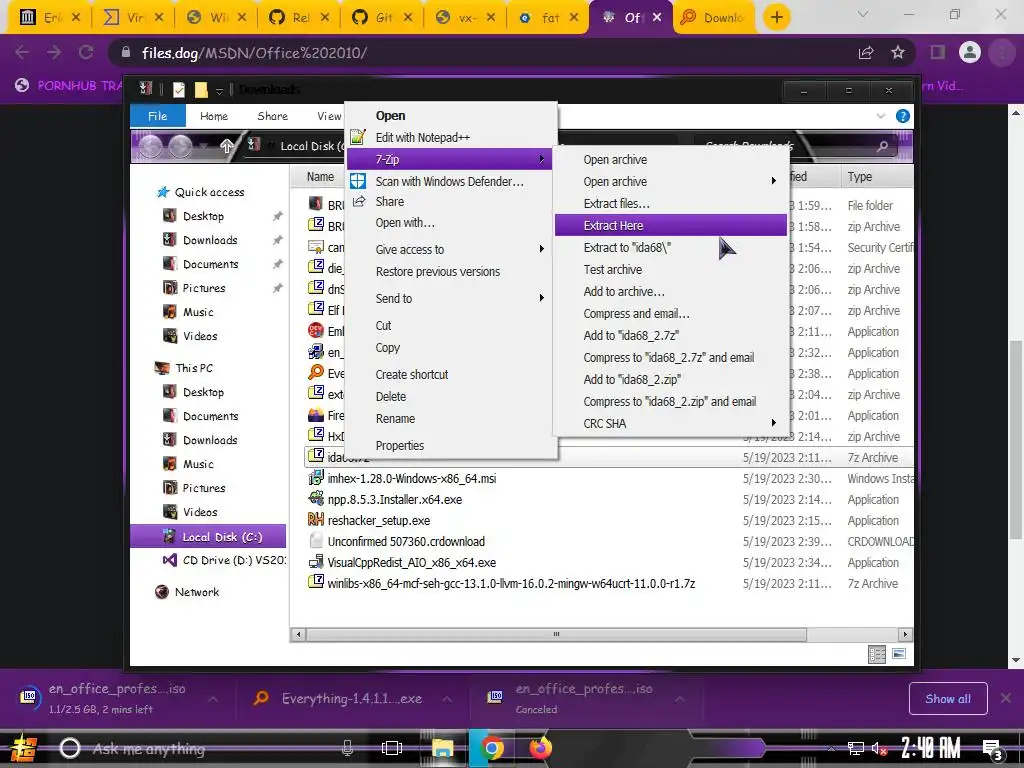
Task: Click the Task View taskbar icon
Action: 392,748
